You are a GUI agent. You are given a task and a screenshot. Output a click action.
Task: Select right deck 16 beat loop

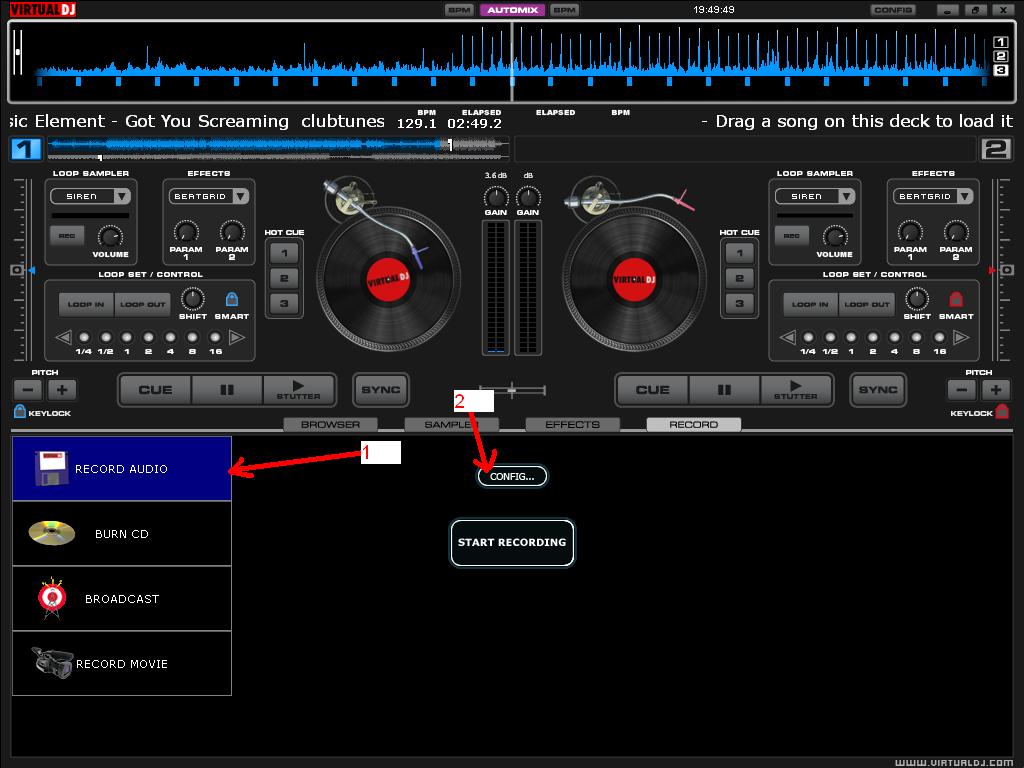click(939, 338)
